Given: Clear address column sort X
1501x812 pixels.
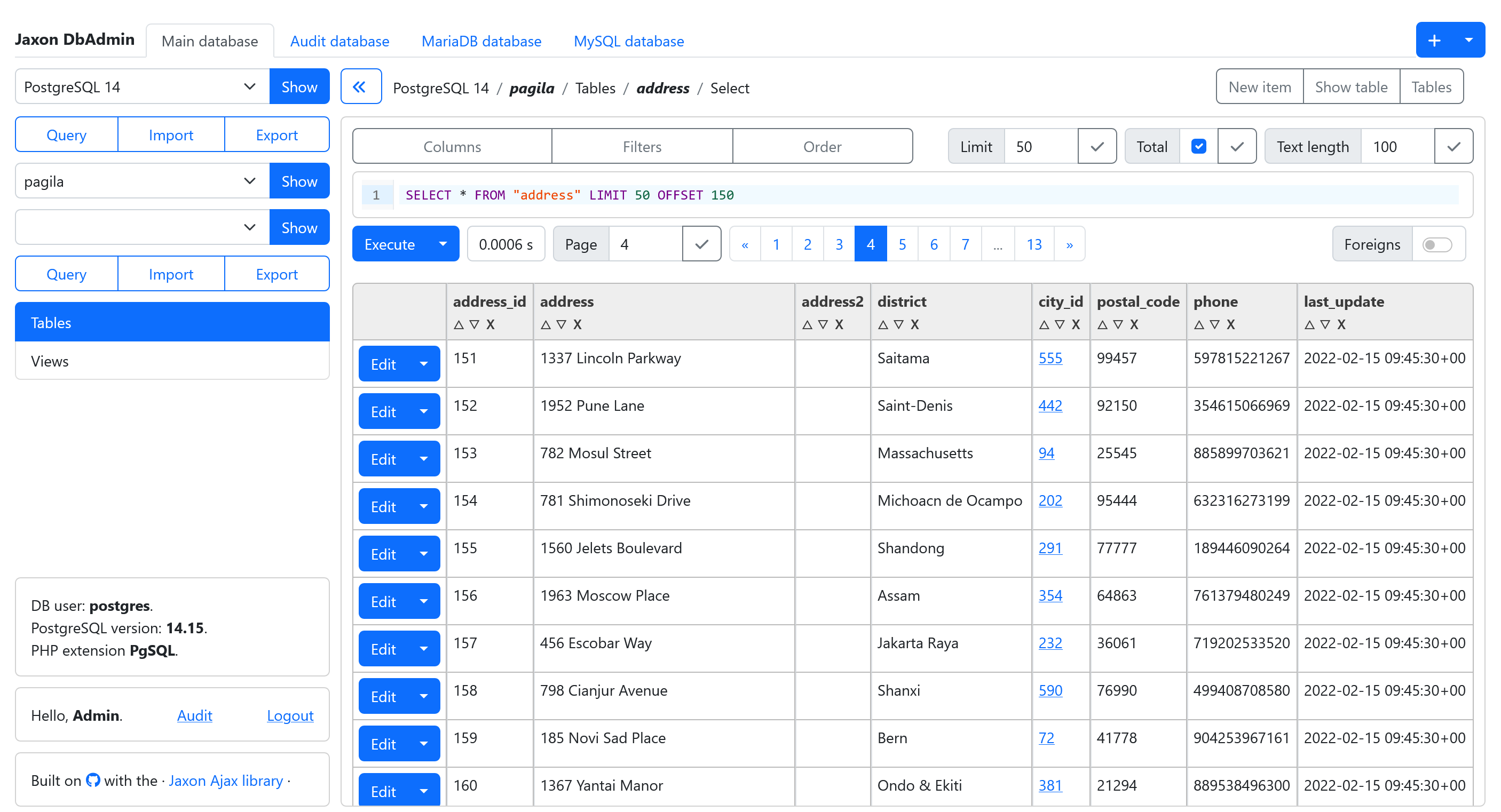Looking at the screenshot, I should click(x=577, y=324).
